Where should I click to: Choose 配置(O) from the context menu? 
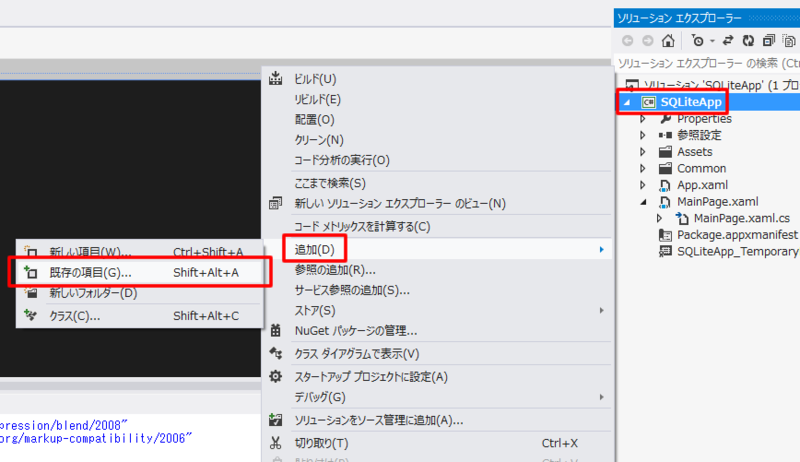pyautogui.click(x=314, y=119)
